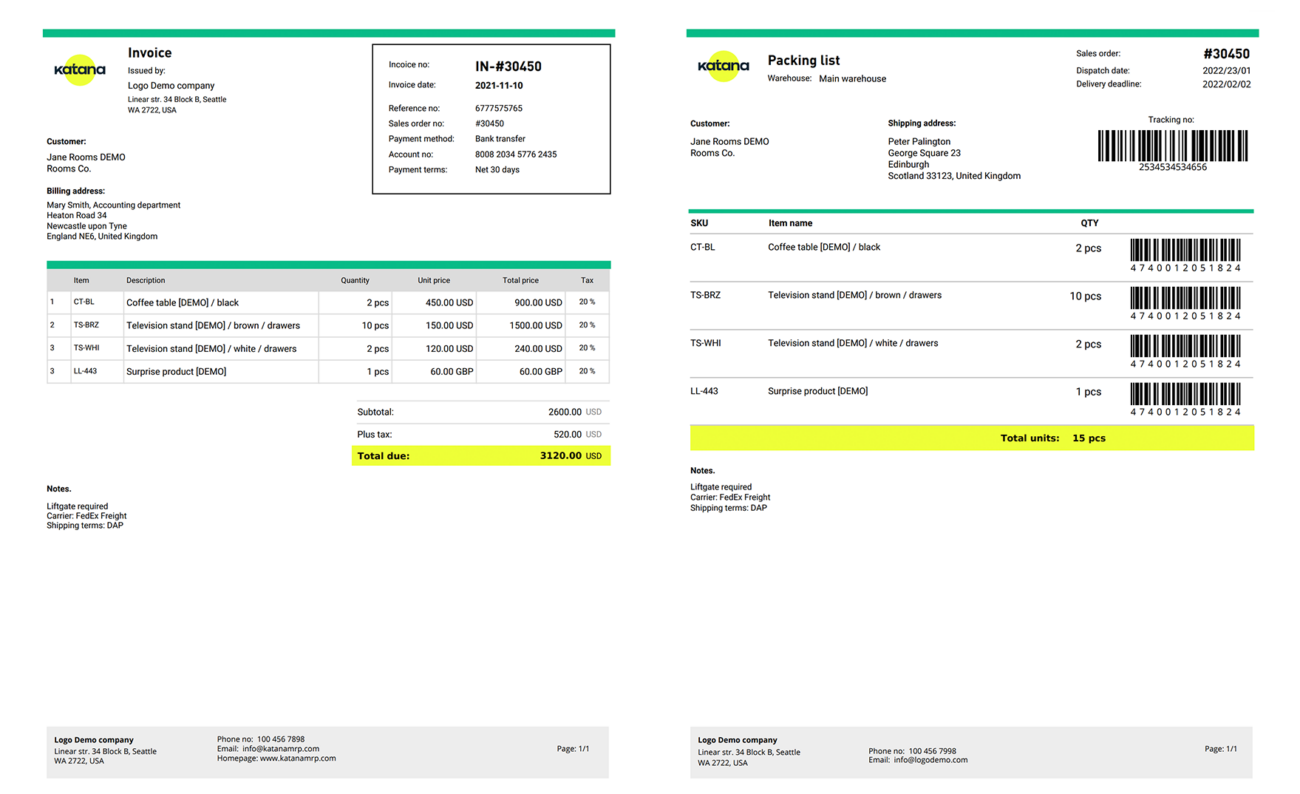
Task: Click the Katana logo on the packing list
Action: click(x=723, y=67)
